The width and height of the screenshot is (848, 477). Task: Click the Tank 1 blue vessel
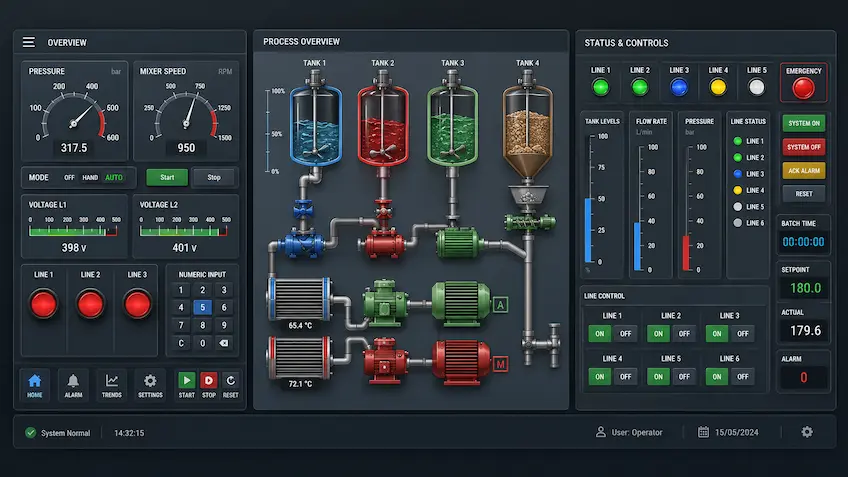coord(316,125)
